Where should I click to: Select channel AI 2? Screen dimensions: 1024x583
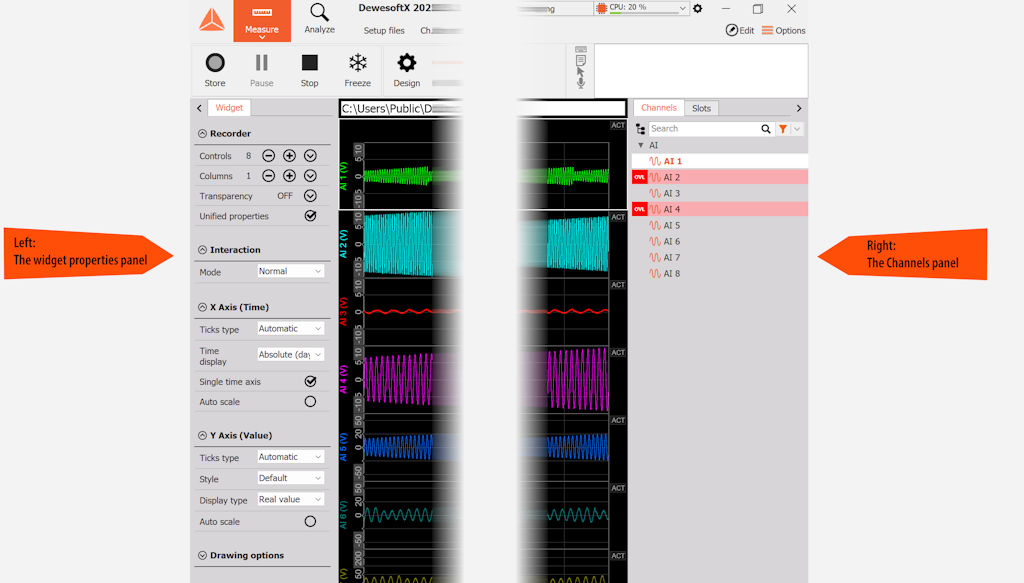720,177
